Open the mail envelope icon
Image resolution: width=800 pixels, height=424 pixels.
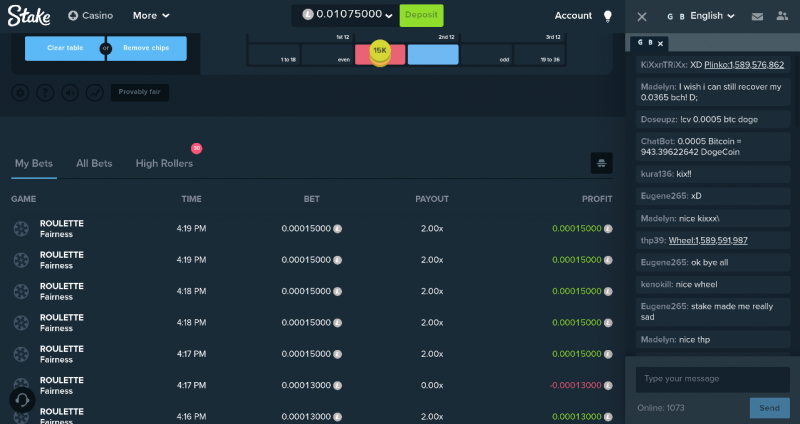757,17
